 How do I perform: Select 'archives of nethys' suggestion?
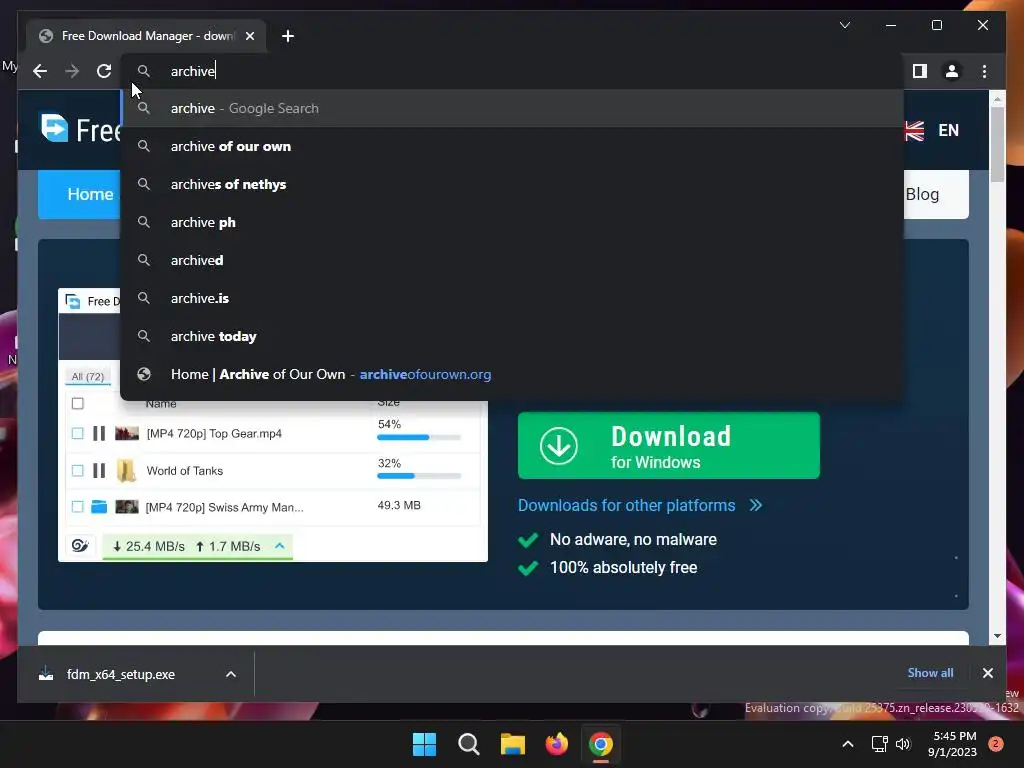tap(512, 184)
